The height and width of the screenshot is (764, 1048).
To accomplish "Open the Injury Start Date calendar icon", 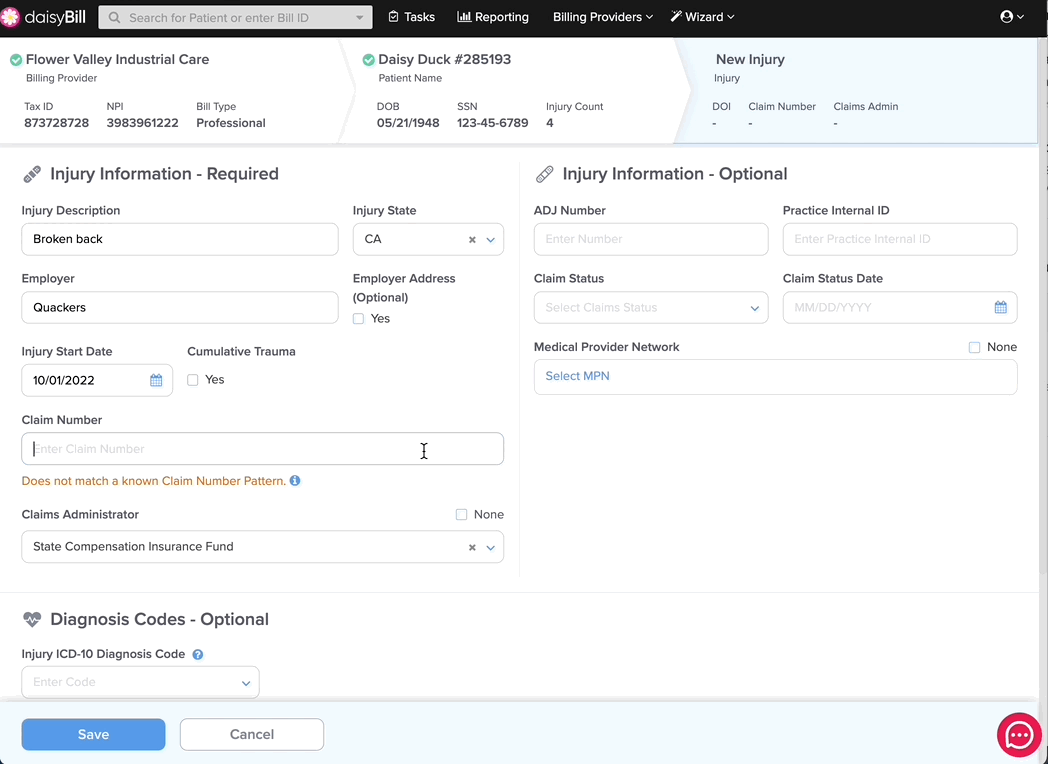I will (156, 380).
